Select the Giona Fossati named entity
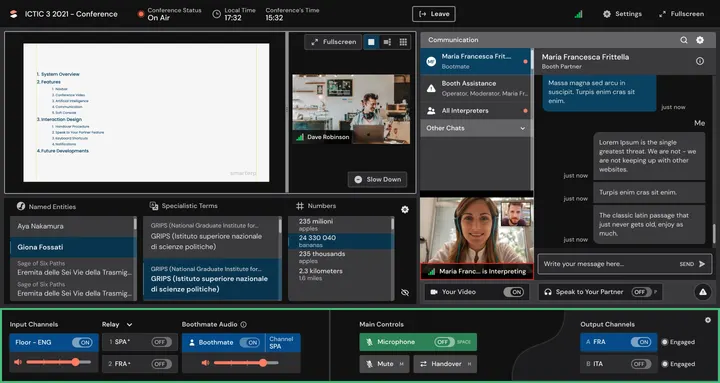The image size is (720, 383). click(72, 247)
